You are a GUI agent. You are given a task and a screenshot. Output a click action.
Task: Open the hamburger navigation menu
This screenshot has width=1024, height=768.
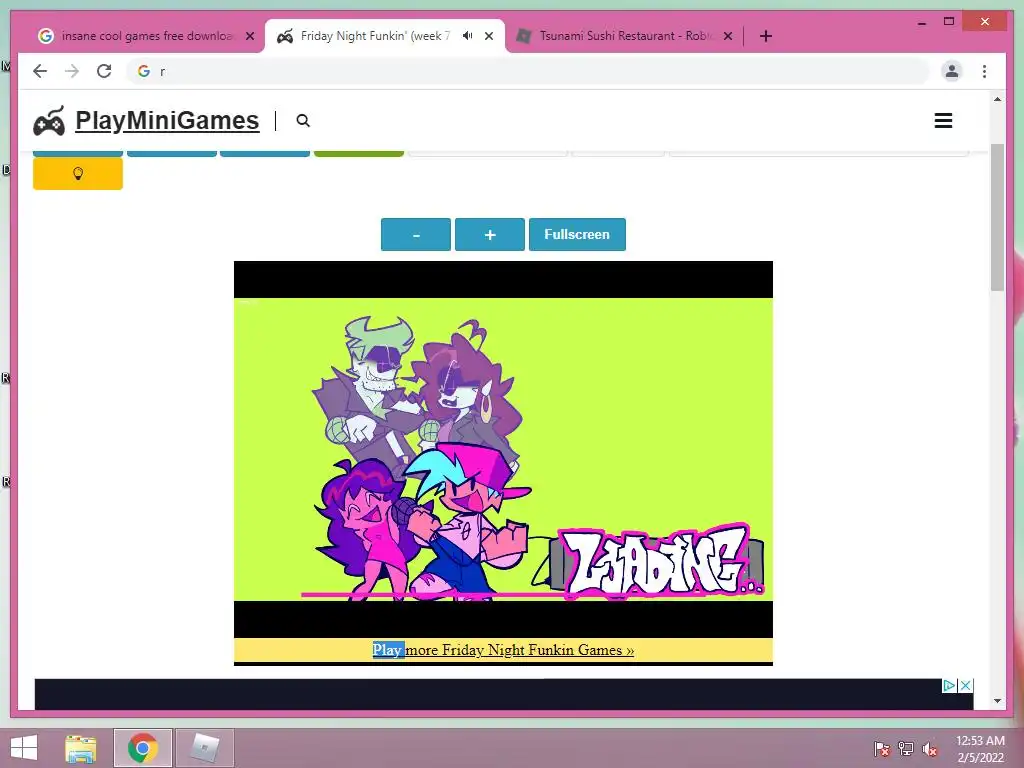(943, 121)
